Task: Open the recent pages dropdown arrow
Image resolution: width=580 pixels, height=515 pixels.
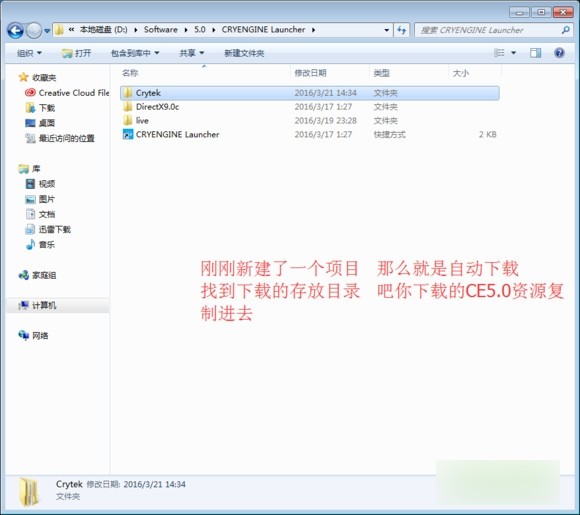Action: click(x=47, y=31)
